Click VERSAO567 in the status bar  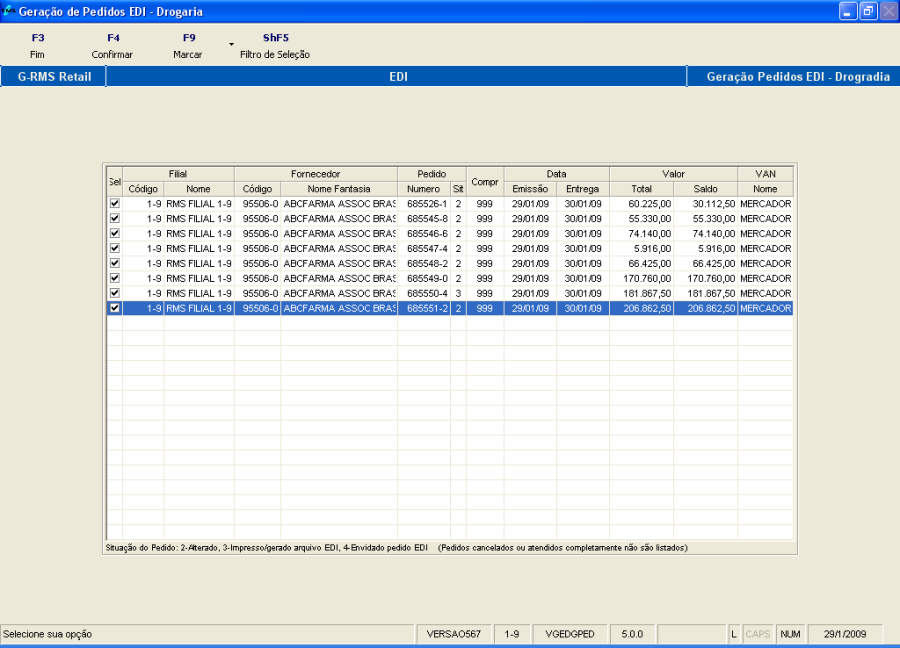453,634
